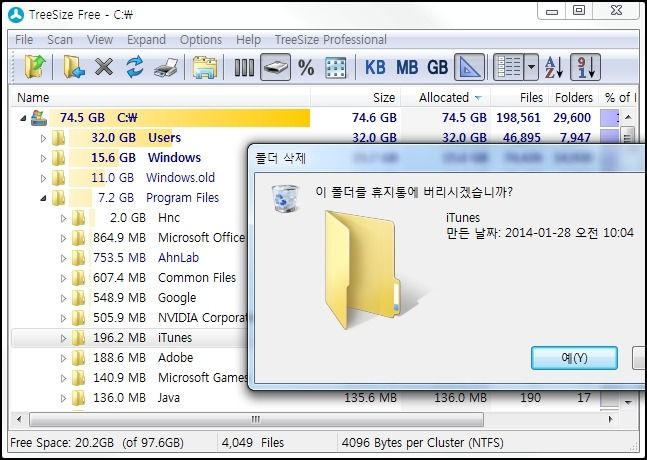Toggle automatic units triangle ruler icon
647x460 pixels.
point(470,67)
